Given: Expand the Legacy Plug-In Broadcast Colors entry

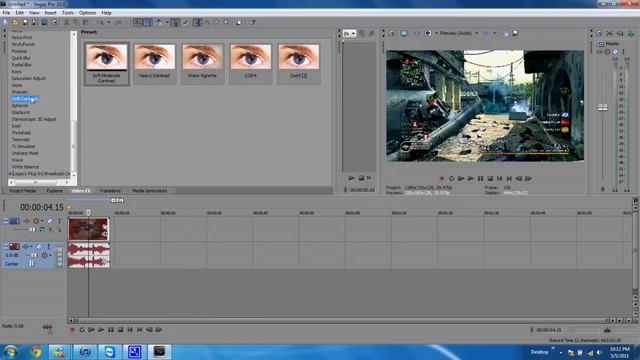Looking at the screenshot, I should (x=10, y=174).
